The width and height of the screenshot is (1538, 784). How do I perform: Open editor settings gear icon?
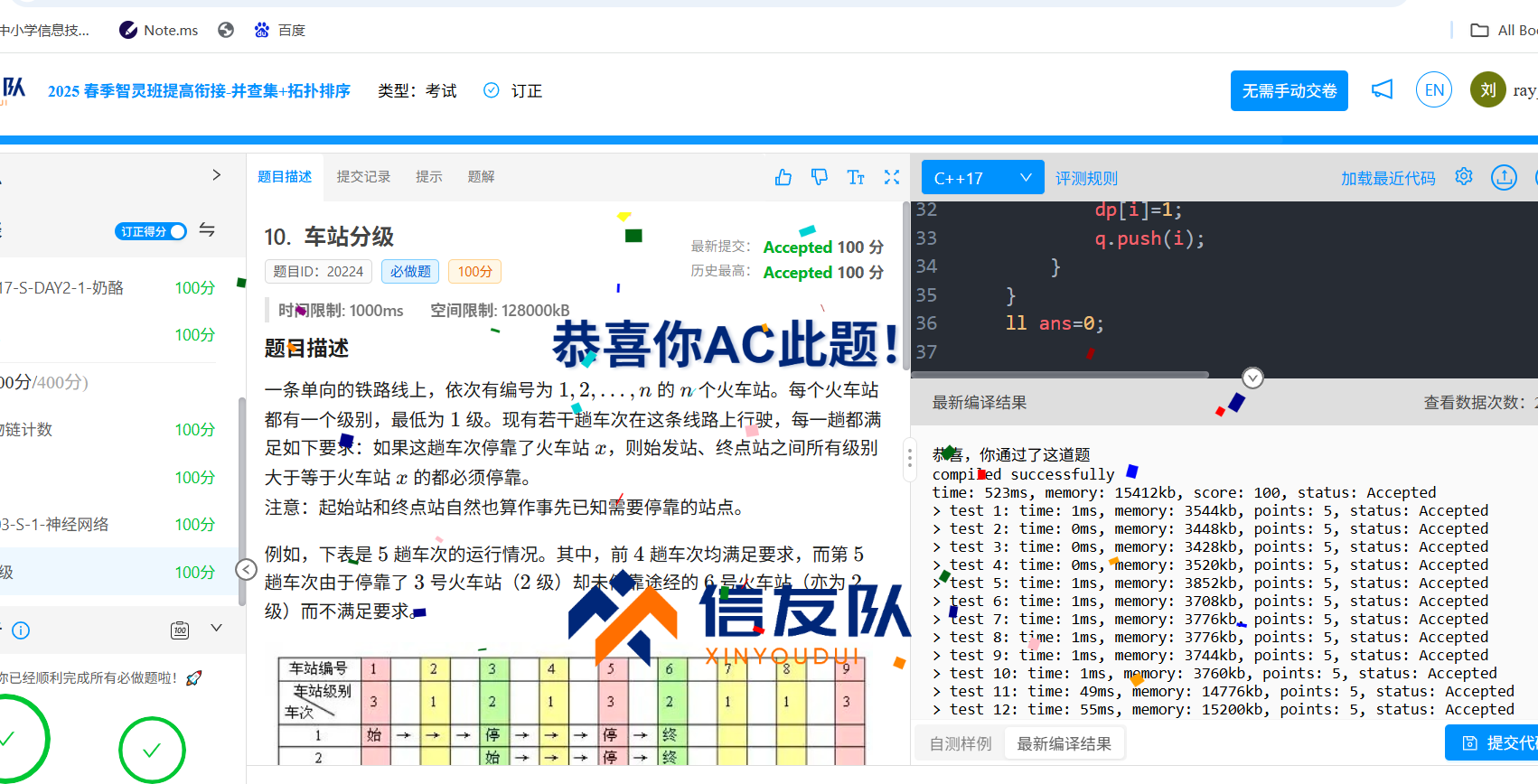(1464, 177)
